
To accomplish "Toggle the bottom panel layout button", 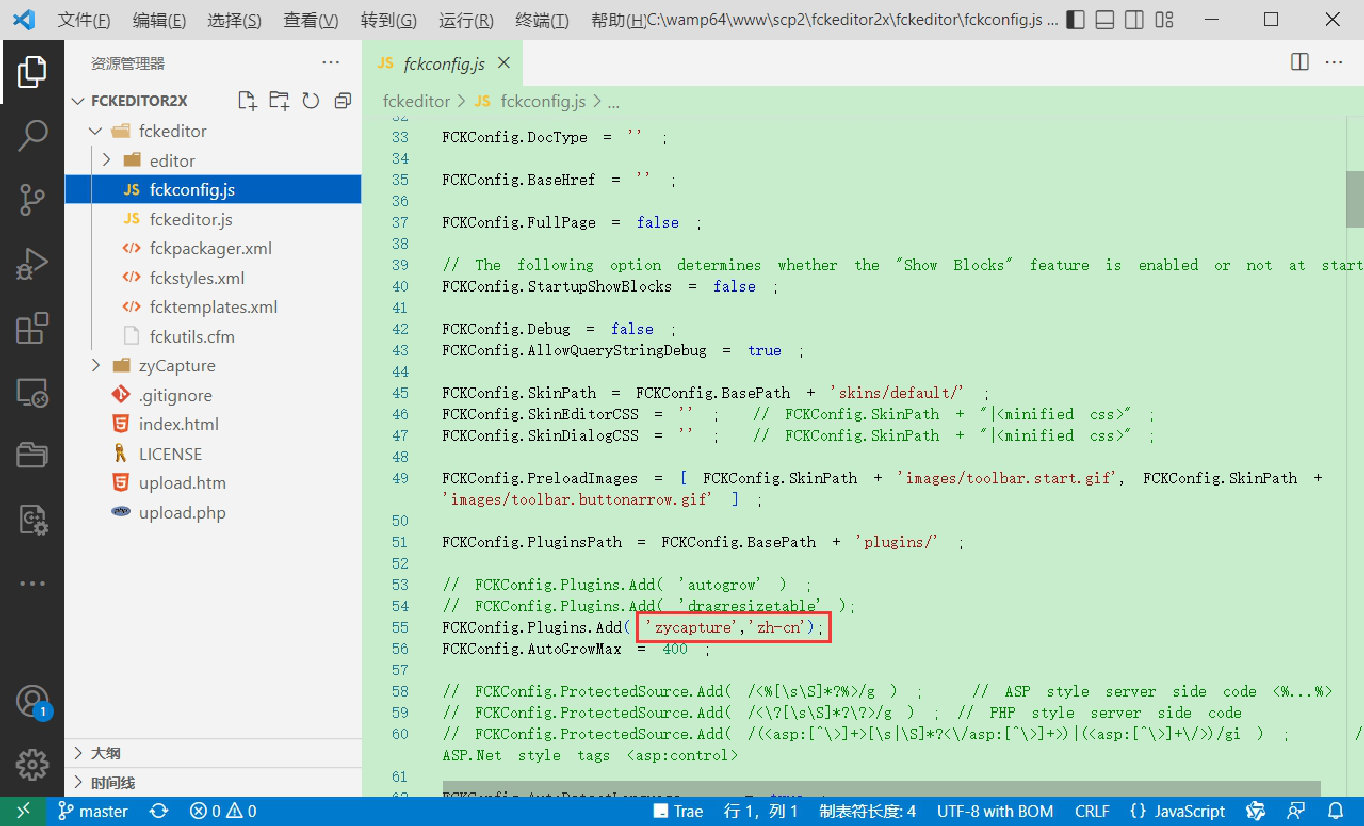I will click(1105, 20).
